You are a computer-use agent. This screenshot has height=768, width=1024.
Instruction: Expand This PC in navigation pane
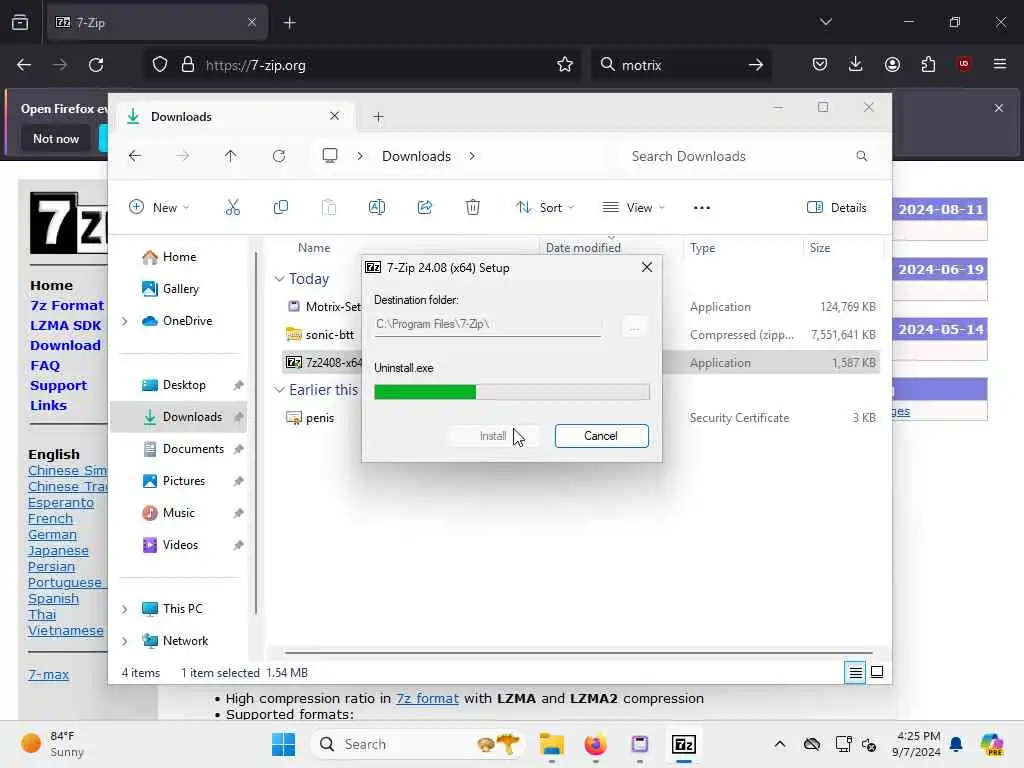(x=125, y=609)
